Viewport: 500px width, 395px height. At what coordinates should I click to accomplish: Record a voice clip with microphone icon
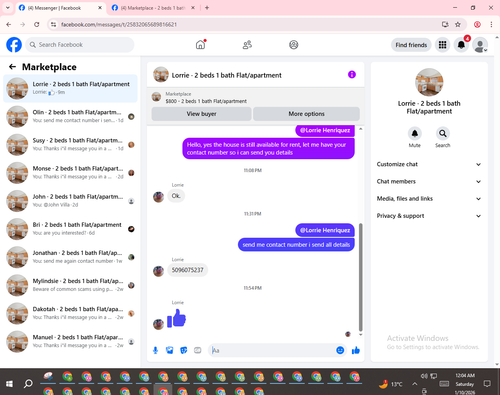coord(155,350)
